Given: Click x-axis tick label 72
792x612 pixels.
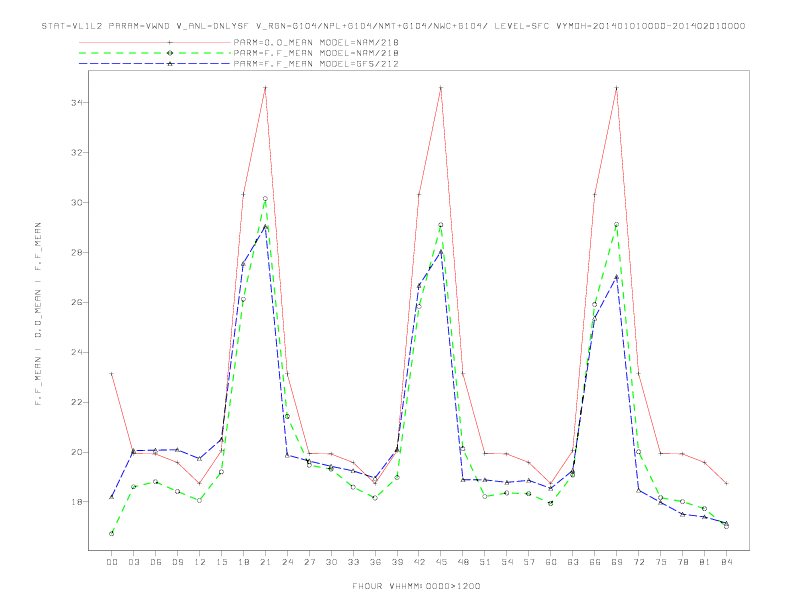Looking at the screenshot, I should click(638, 562).
